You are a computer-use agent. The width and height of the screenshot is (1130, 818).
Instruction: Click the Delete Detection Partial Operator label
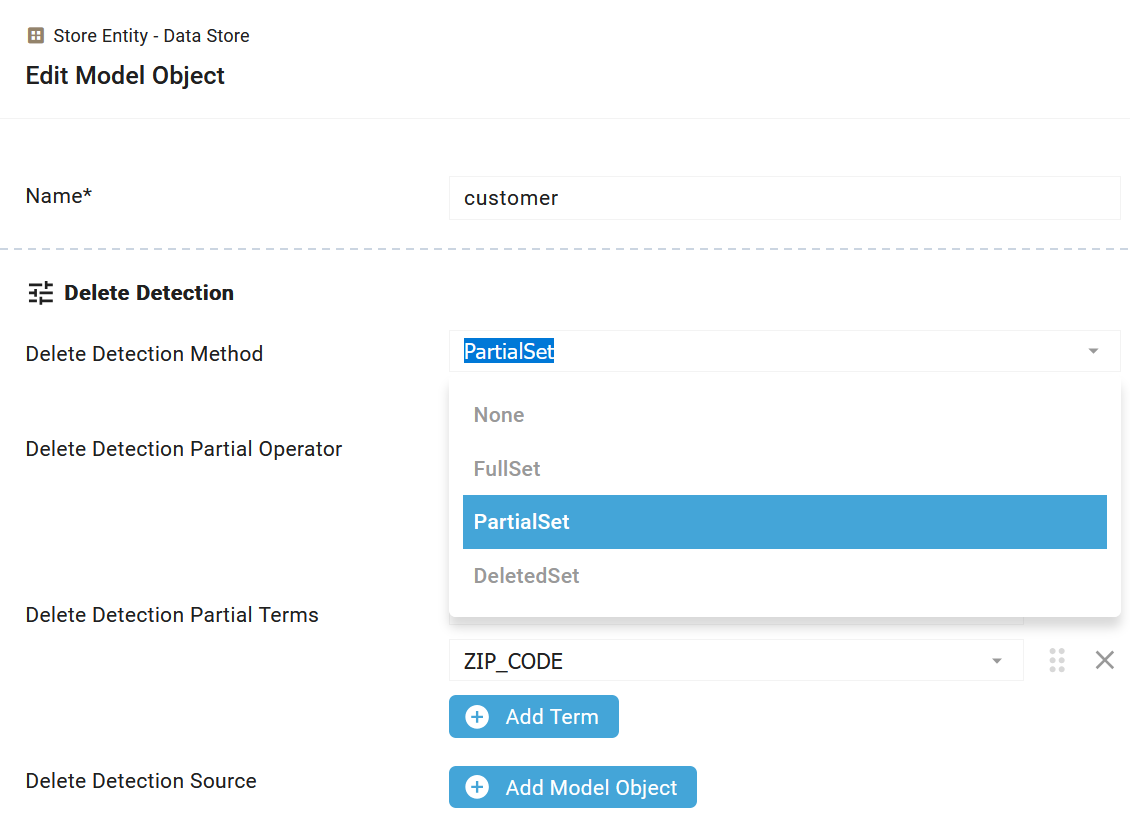184,449
